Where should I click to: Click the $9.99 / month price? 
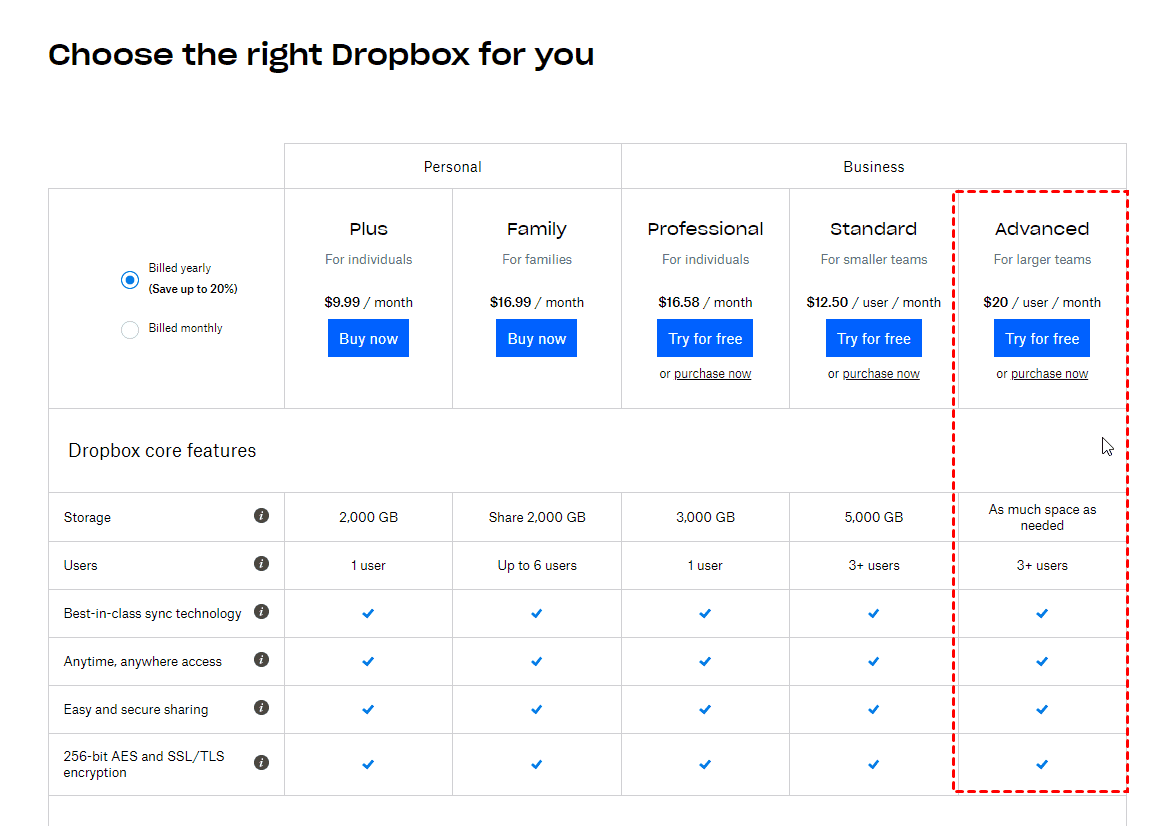click(368, 302)
